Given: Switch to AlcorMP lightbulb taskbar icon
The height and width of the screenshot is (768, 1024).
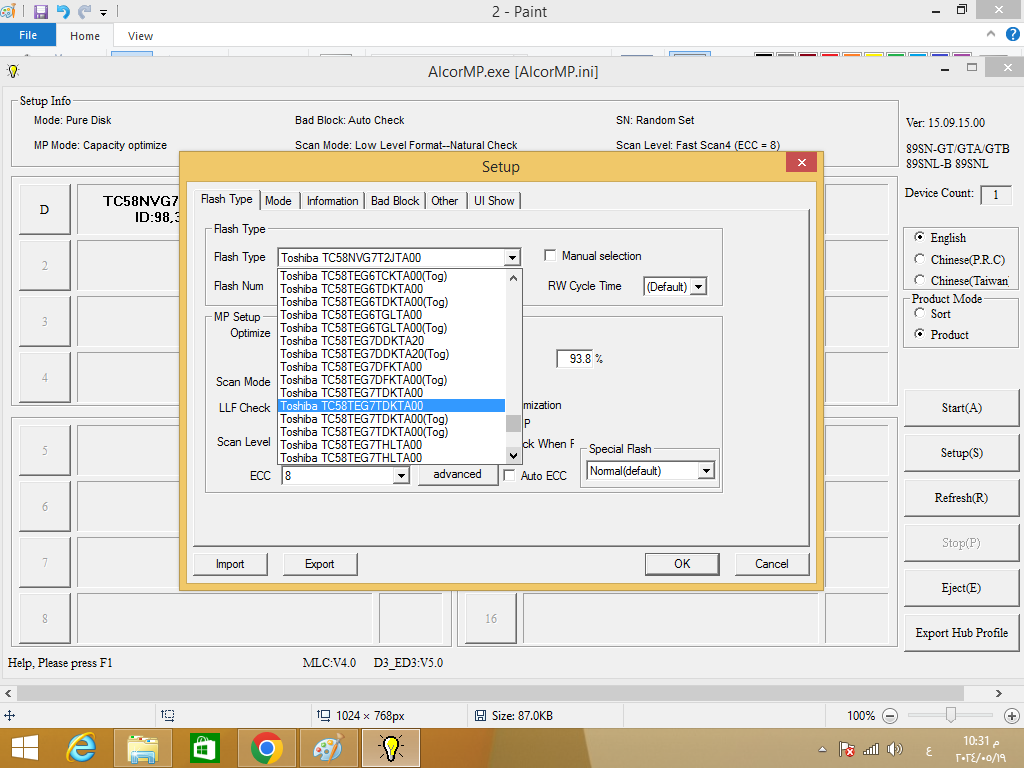Looking at the screenshot, I should 390,748.
